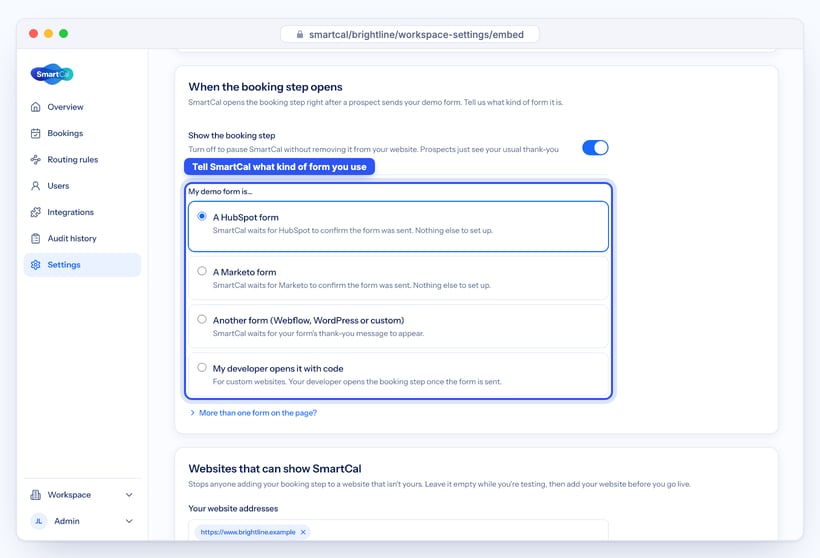Click the Audit history clipboard icon

point(36,238)
